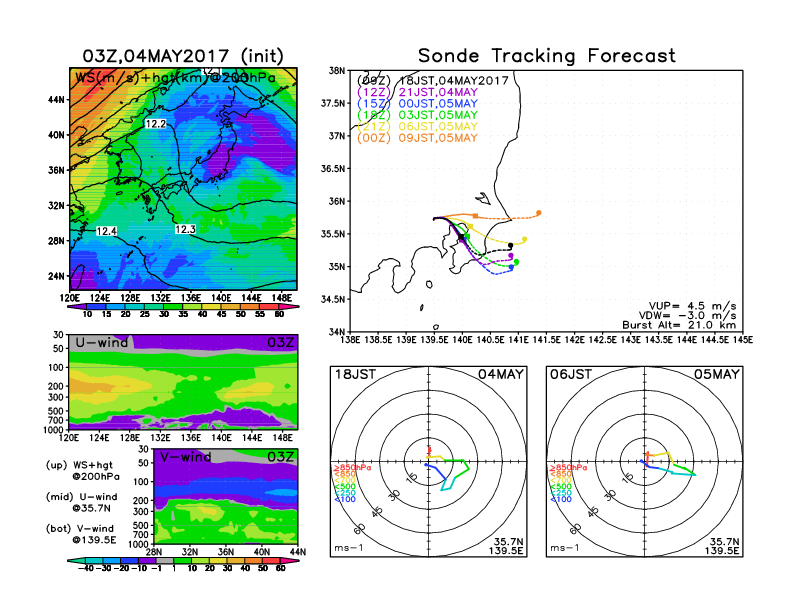Click the blue track's landing circle

(x=511, y=267)
